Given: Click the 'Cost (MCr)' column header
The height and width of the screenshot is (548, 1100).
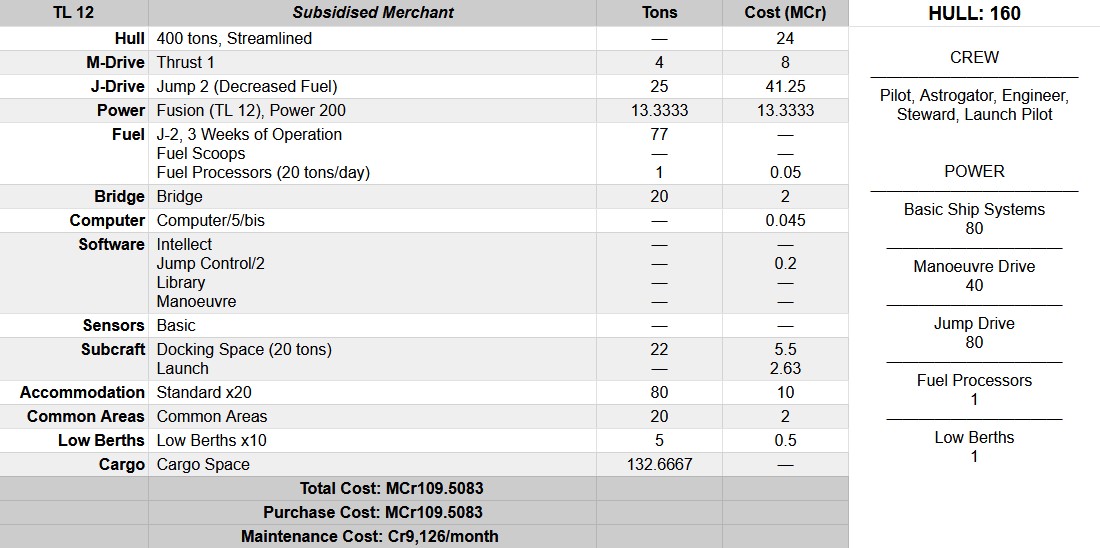Looking at the screenshot, I should click(x=785, y=13).
